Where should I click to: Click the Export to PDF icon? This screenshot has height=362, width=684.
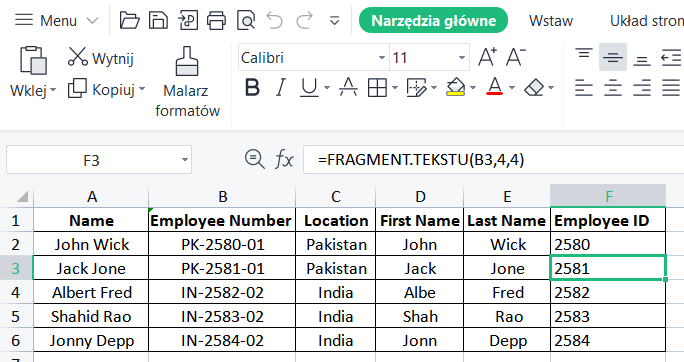(x=188, y=20)
